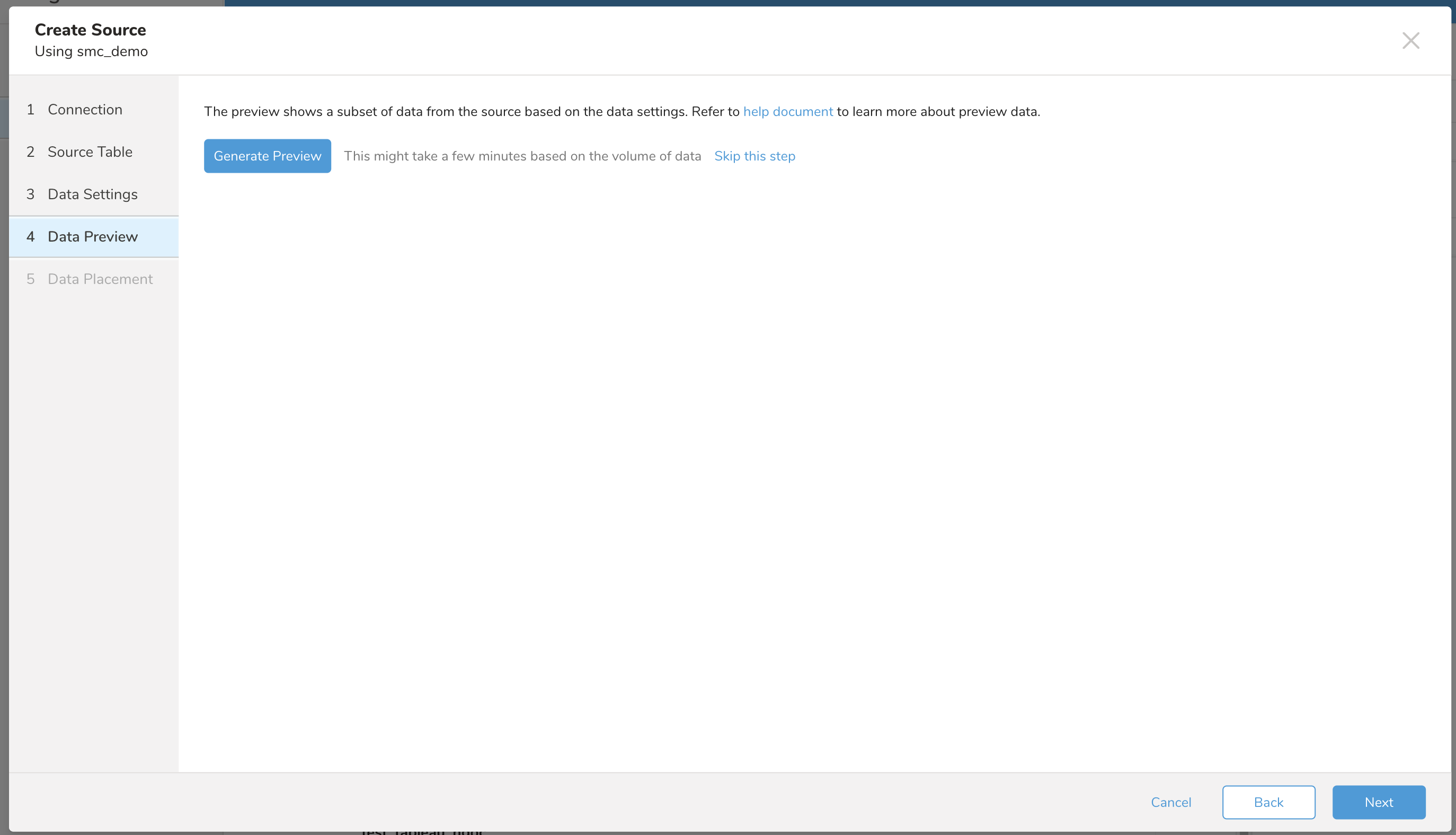Click step number 1 beside Connection
Image resolution: width=1456 pixels, height=835 pixels.
tap(30, 110)
